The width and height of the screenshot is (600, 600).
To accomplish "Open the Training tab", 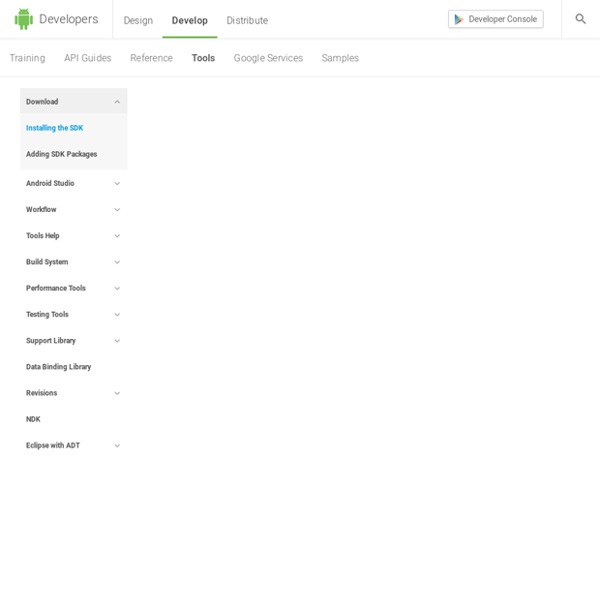I will [x=27, y=58].
